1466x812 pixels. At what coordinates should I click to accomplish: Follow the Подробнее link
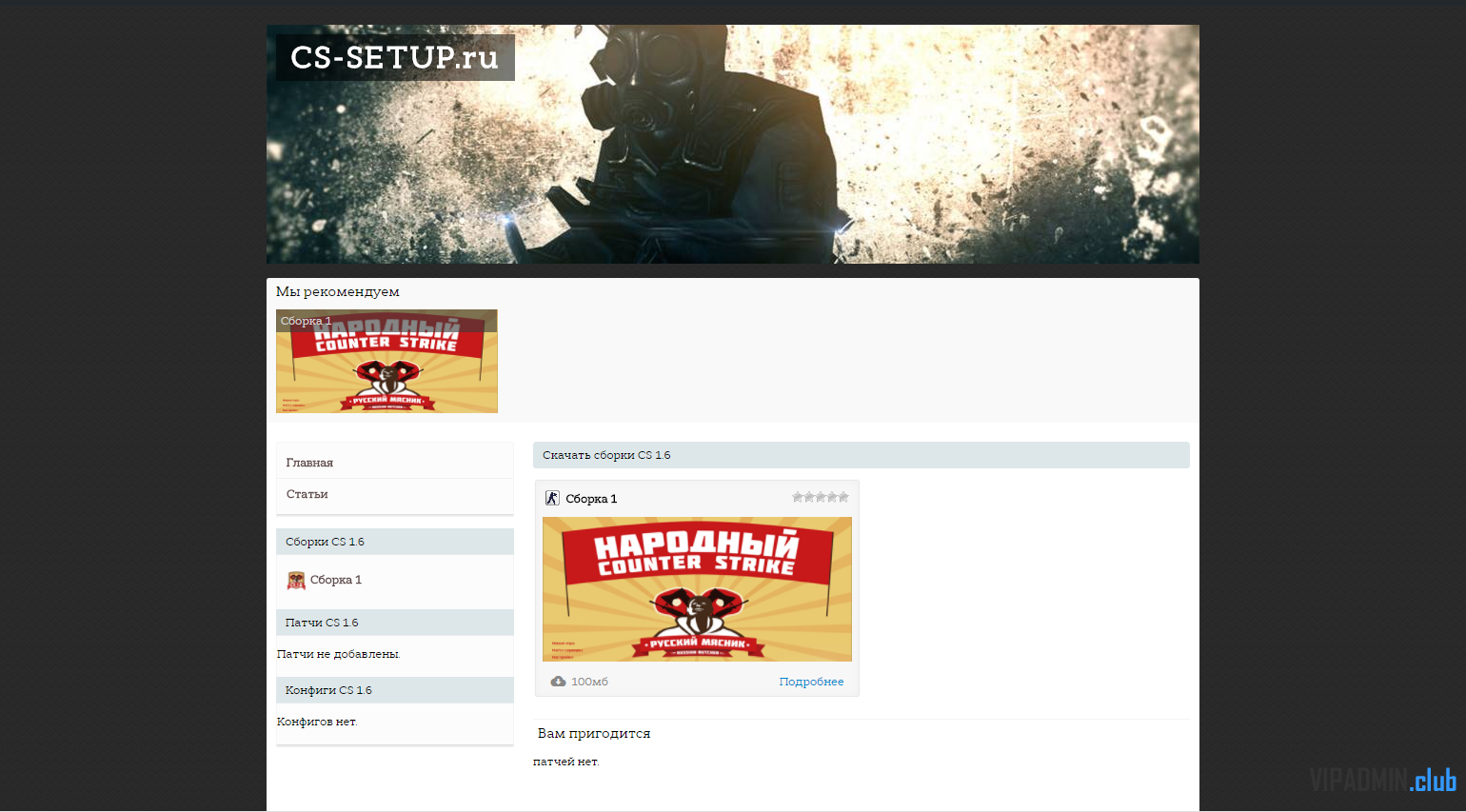coord(811,682)
